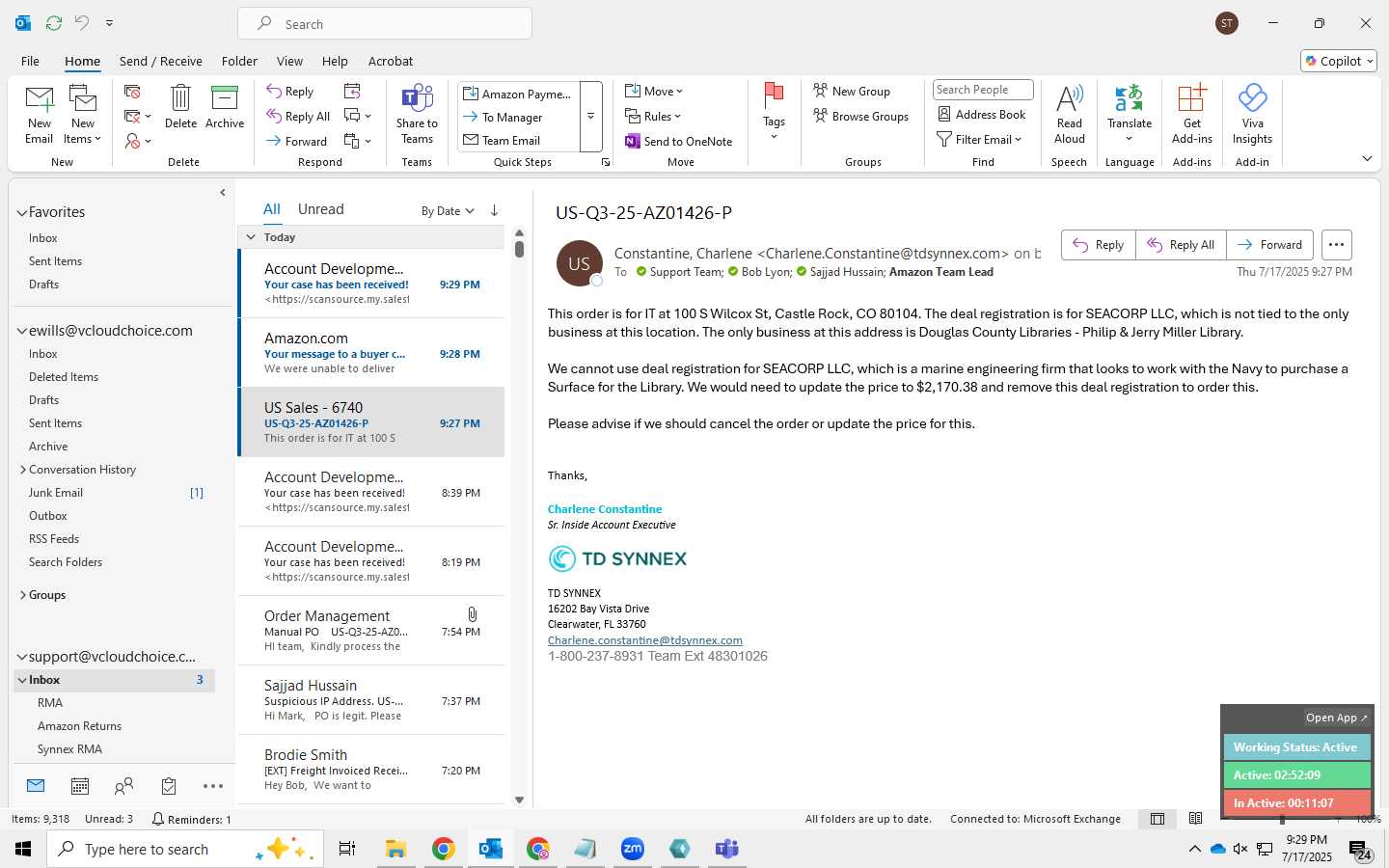
Task: Open the Acrobat tab
Action: tap(391, 61)
